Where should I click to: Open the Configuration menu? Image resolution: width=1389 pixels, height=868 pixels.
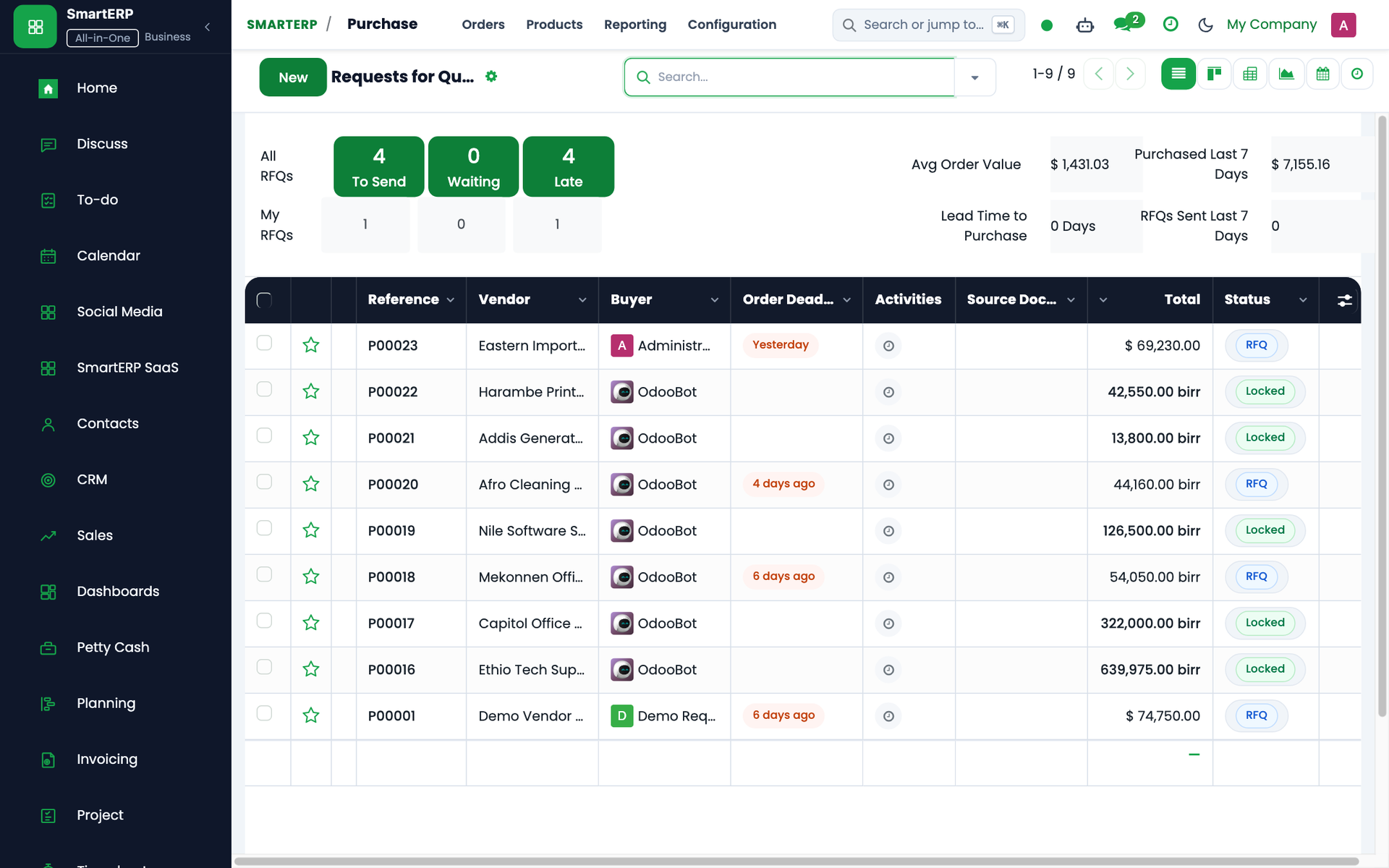pyautogui.click(x=732, y=25)
